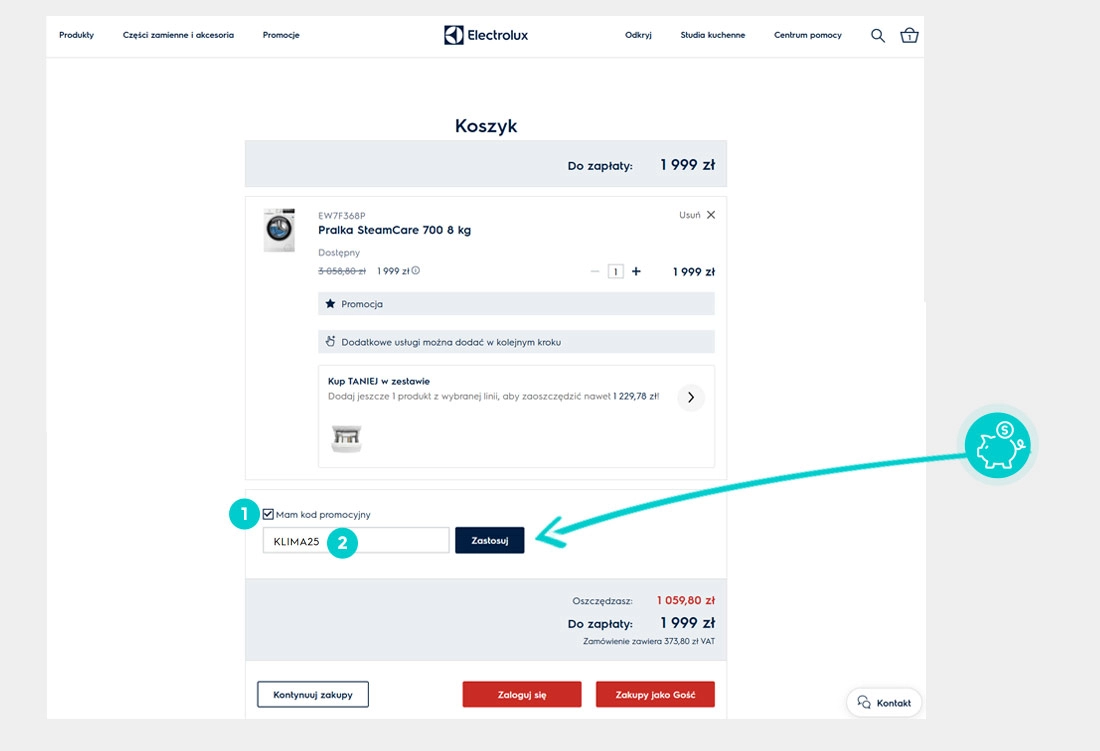Increase quantity with plus icon
Viewport: 1100px width, 751px height.
click(636, 271)
